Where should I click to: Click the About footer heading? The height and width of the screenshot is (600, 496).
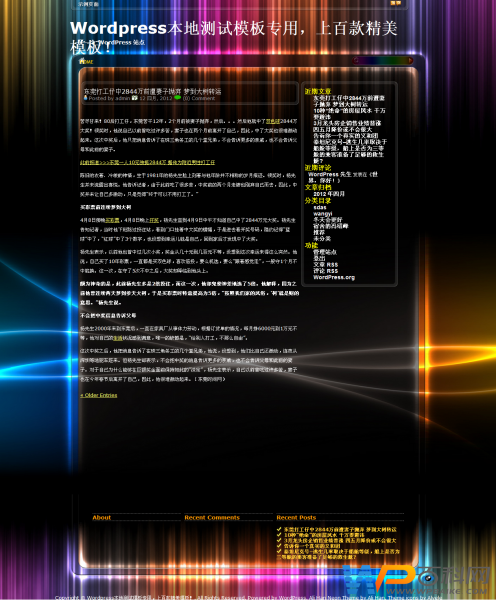tap(101, 517)
